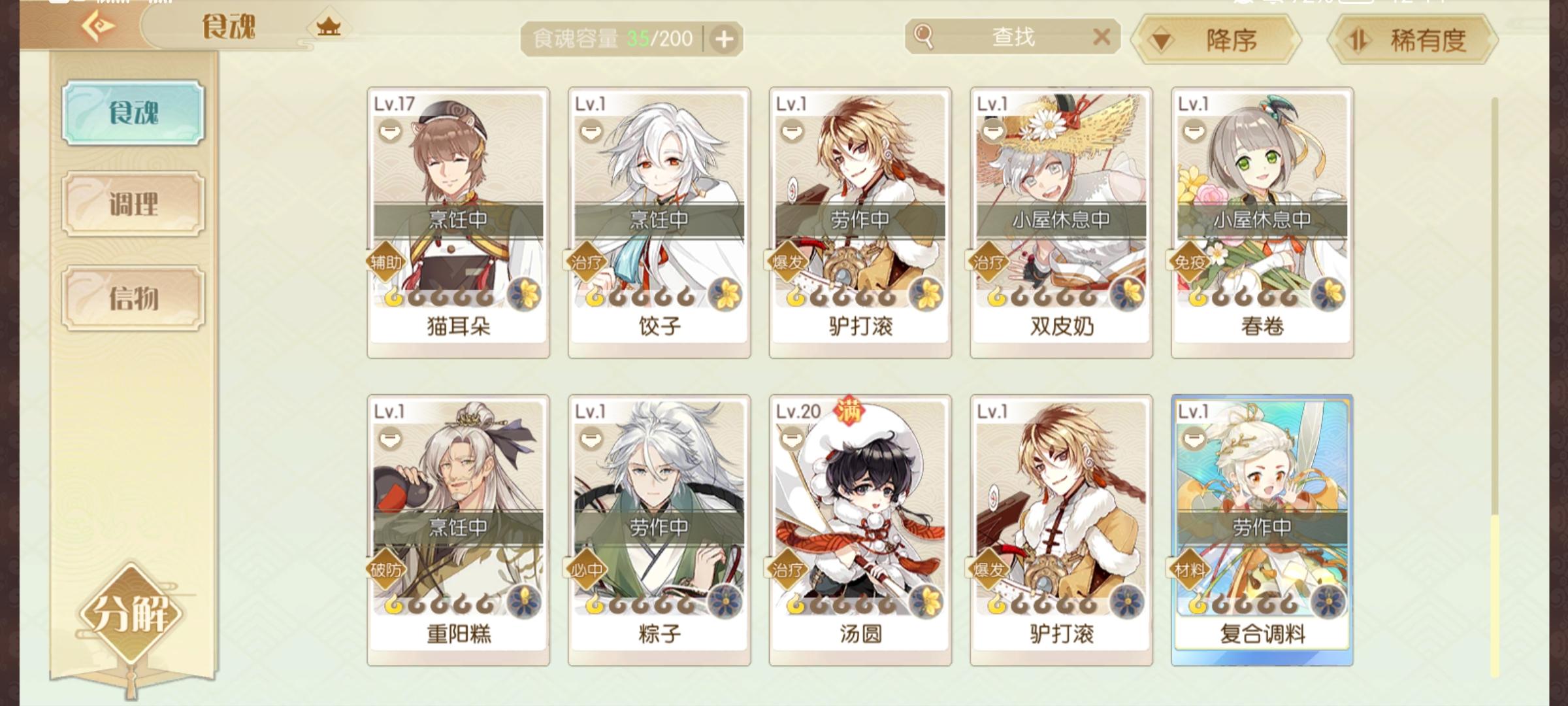Switch to the 调理 tab
This screenshot has width=1568, height=706.
(133, 204)
